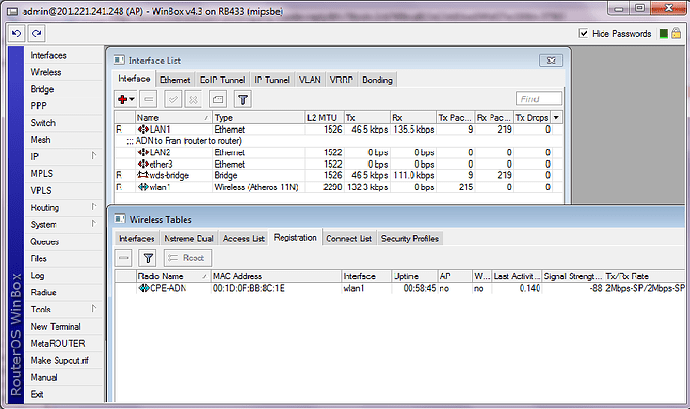Click the LAN1 ethernet interface icon
The height and width of the screenshot is (409, 690).
[143, 129]
